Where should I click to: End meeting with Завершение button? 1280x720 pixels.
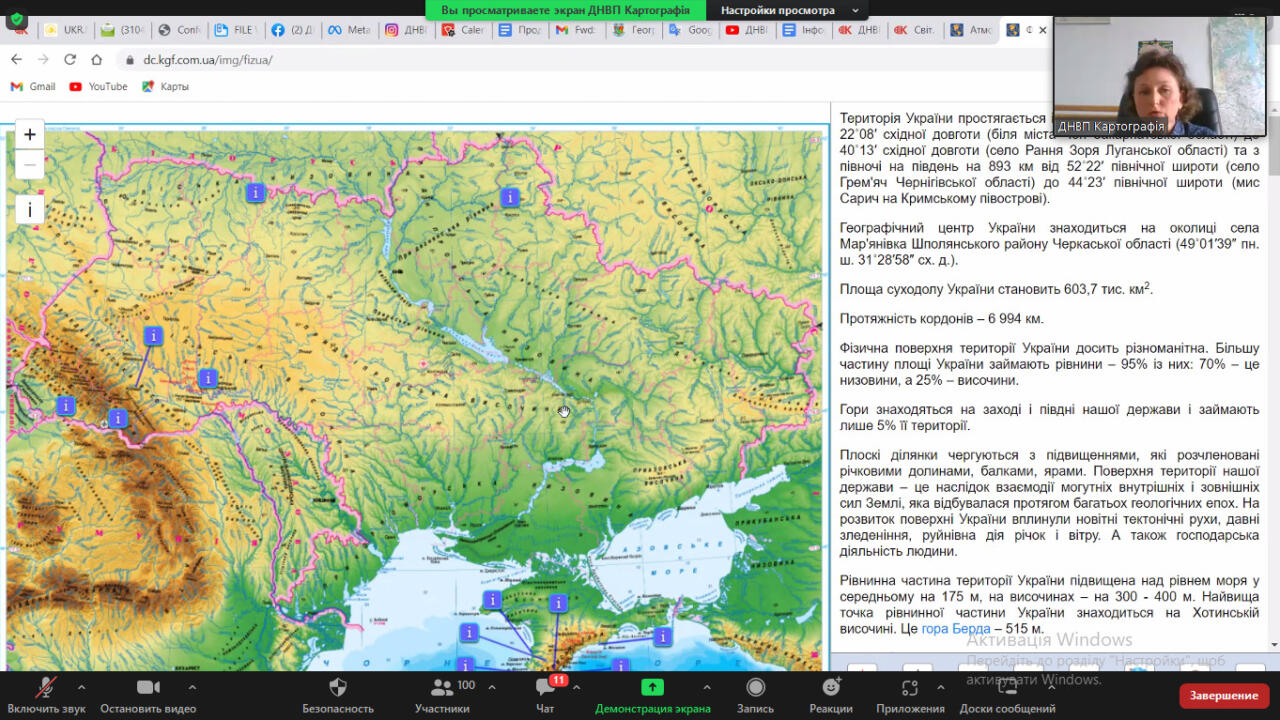[x=1224, y=695]
